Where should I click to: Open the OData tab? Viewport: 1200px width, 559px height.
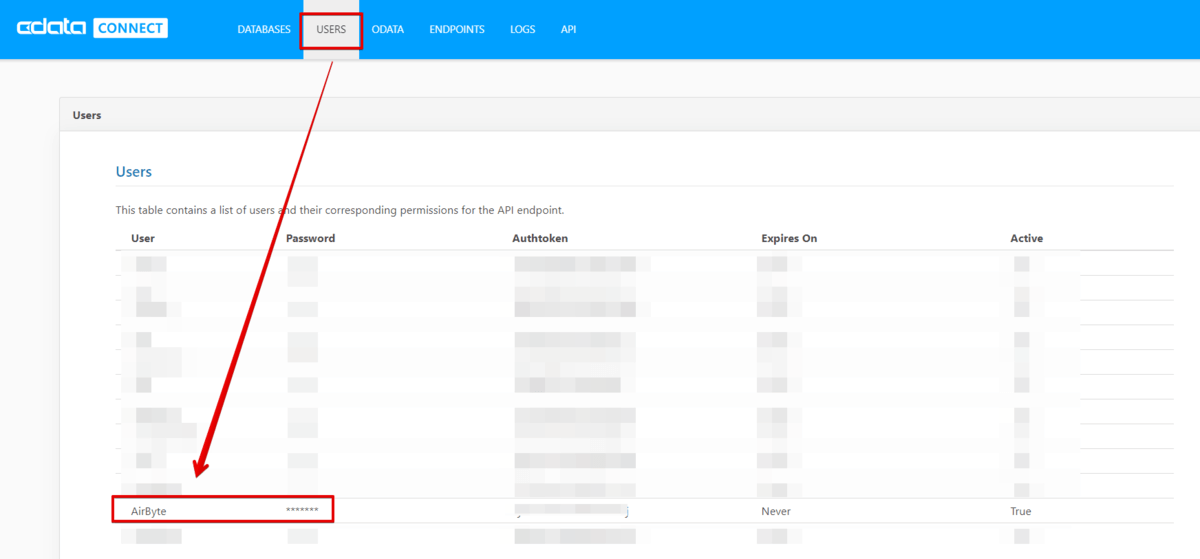click(x=387, y=30)
